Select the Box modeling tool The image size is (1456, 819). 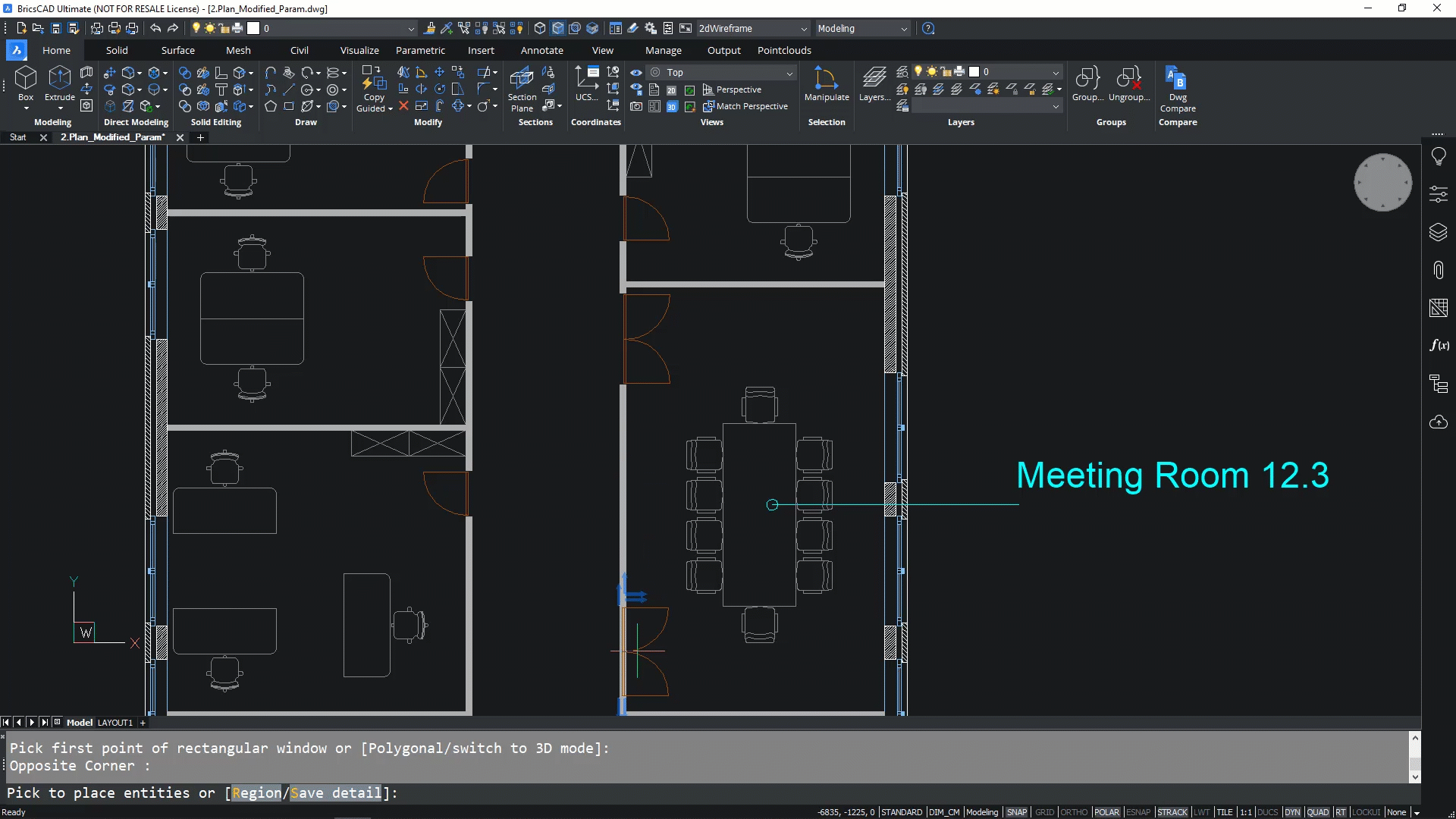[x=26, y=78]
